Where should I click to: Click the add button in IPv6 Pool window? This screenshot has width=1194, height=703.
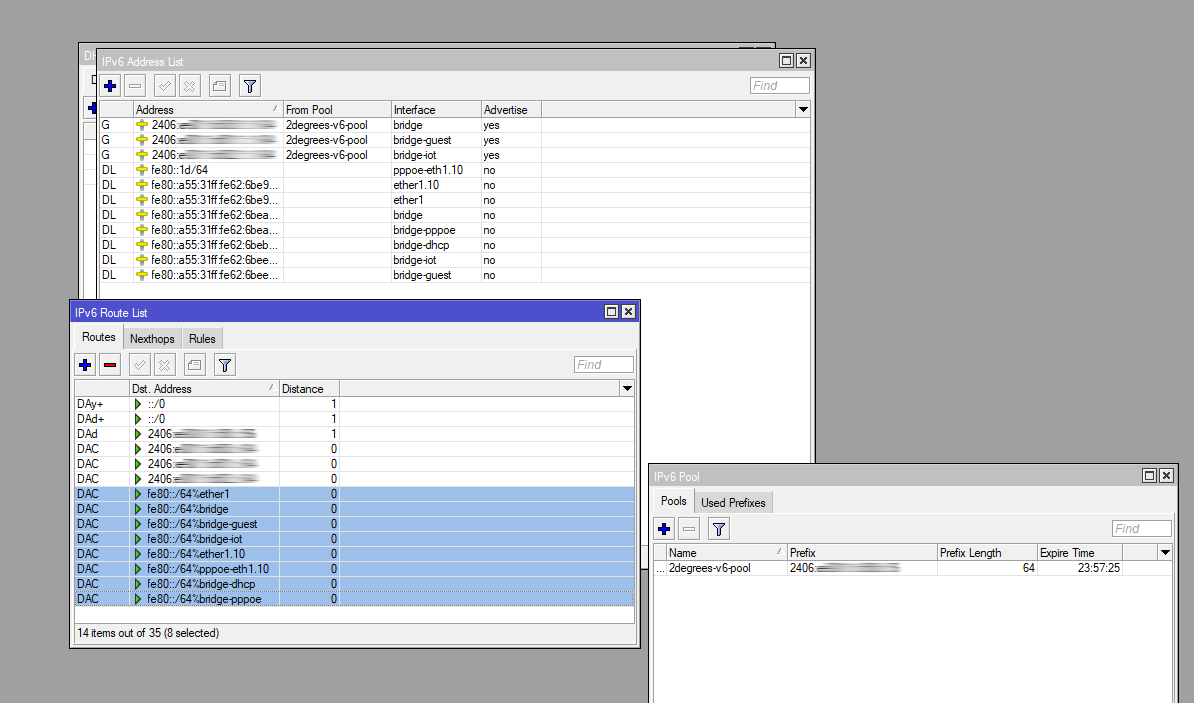(664, 529)
